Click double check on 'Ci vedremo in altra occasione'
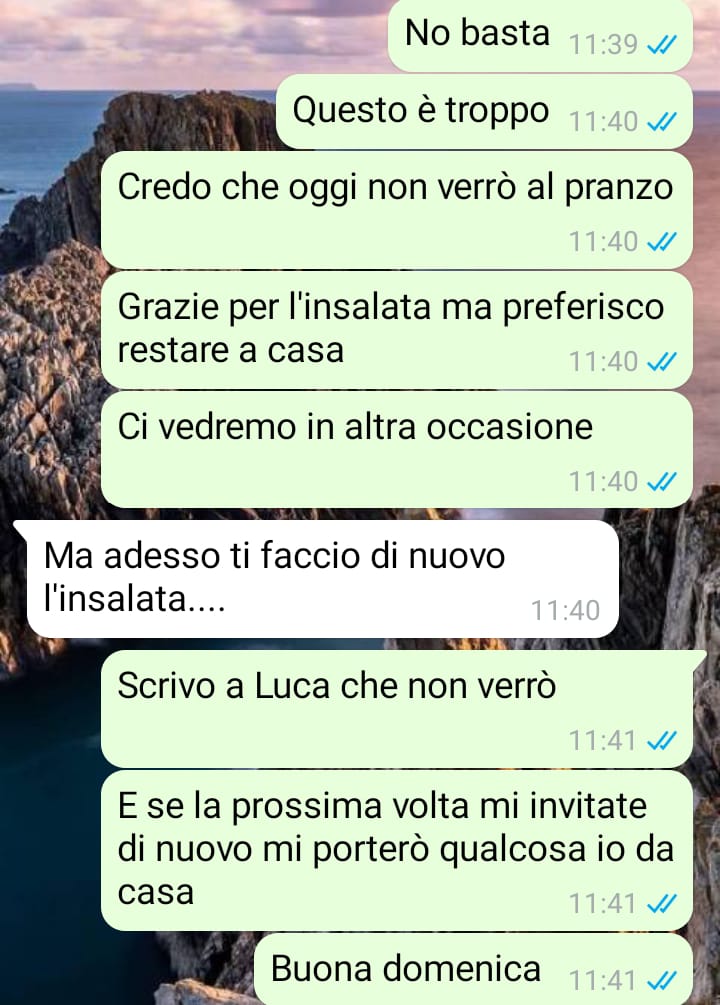This screenshot has height=1005, width=720. coord(662,481)
